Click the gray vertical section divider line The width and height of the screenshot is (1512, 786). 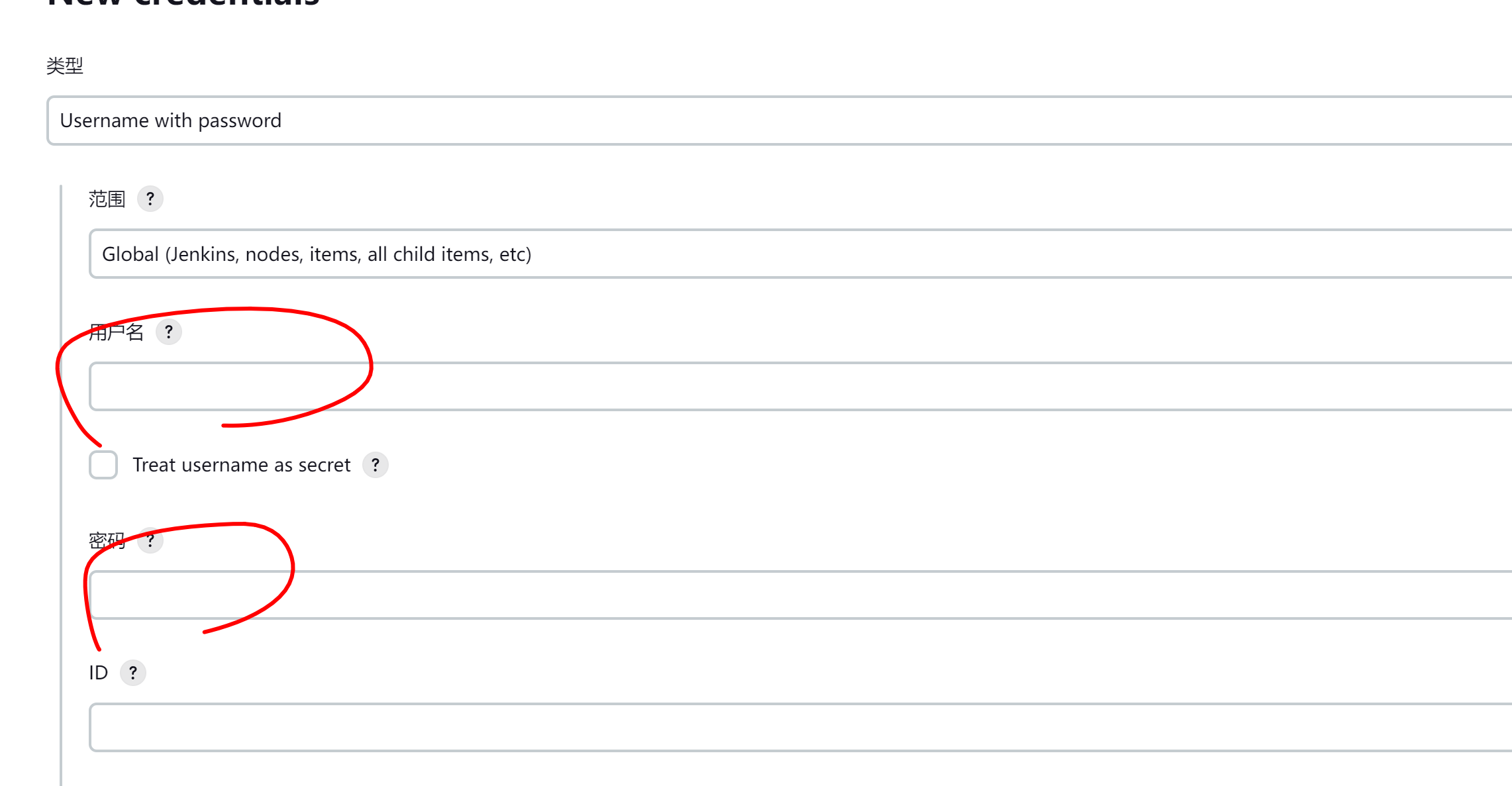(x=61, y=485)
